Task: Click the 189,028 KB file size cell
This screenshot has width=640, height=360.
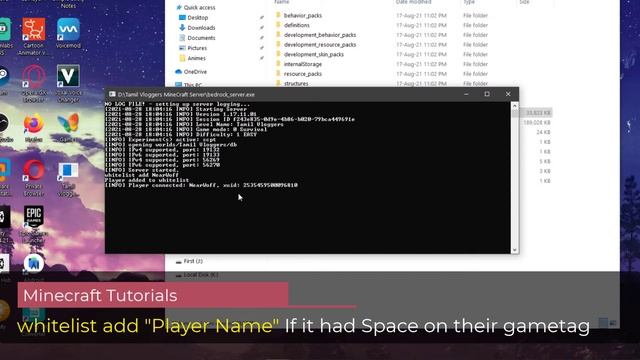Action: click(537, 122)
